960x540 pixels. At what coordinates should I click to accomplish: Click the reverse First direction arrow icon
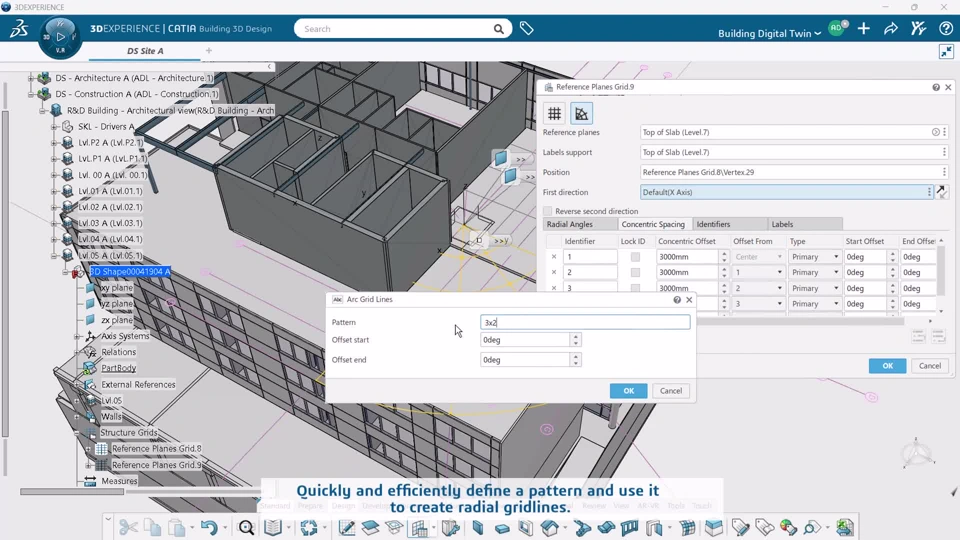(x=942, y=192)
